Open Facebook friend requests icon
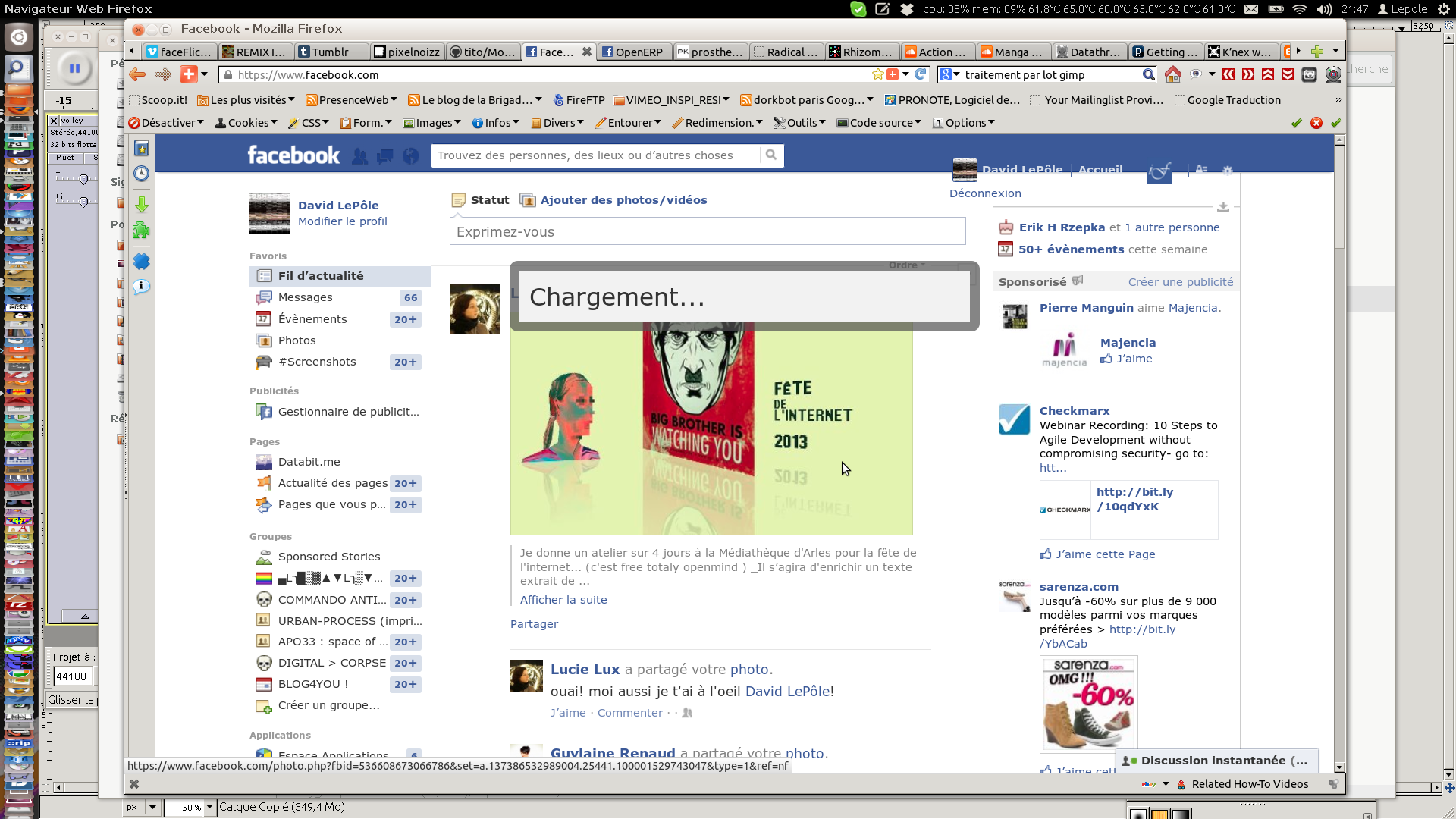The image size is (1456, 819). click(359, 156)
